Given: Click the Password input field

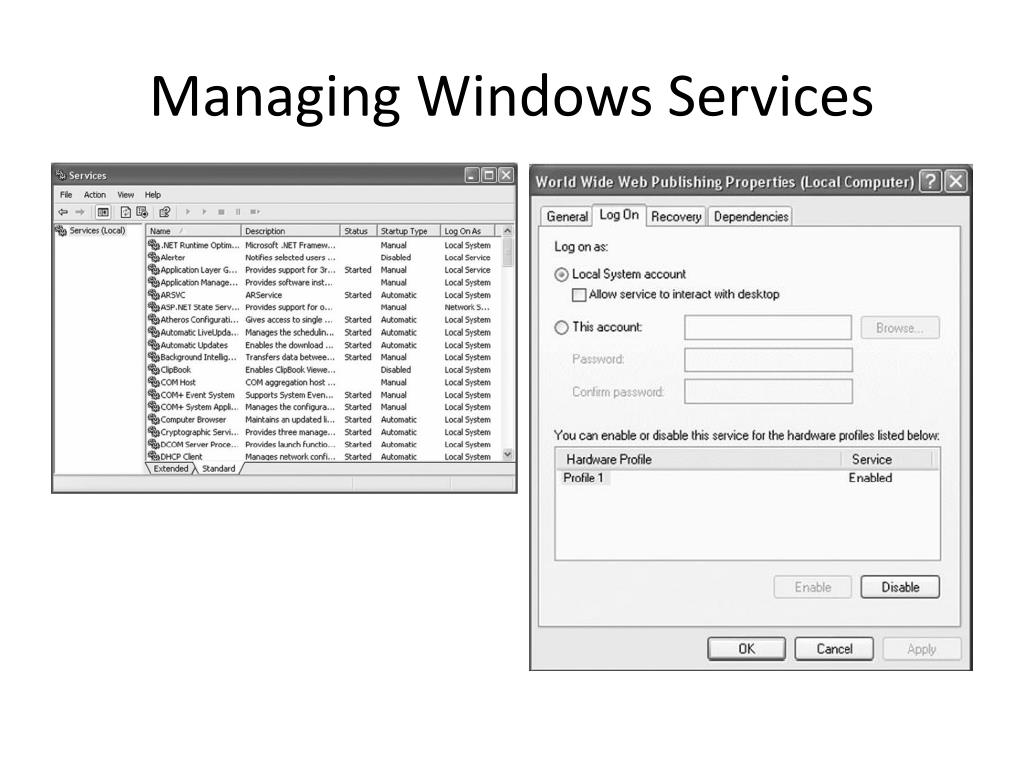Looking at the screenshot, I should pos(768,360).
